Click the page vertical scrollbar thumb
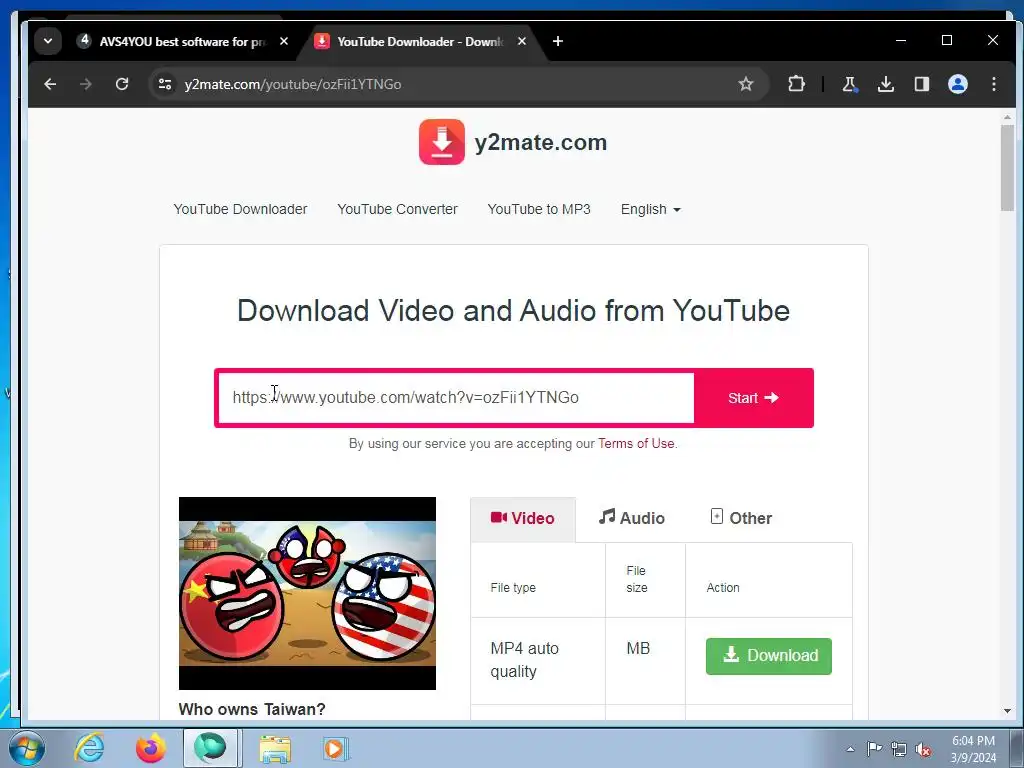Image resolution: width=1024 pixels, height=768 pixels. 1007,167
